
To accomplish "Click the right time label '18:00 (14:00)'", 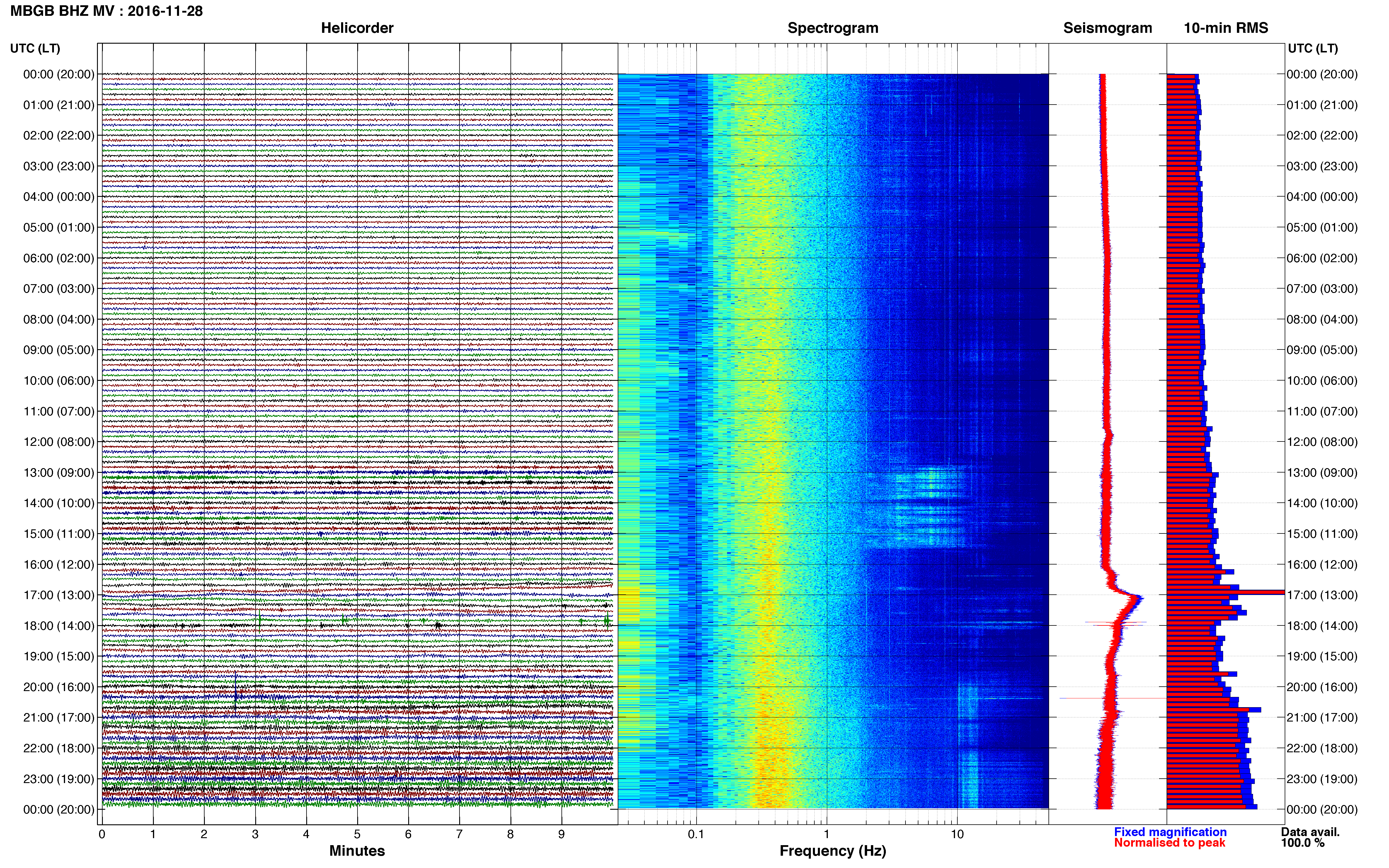I will [x=1322, y=626].
